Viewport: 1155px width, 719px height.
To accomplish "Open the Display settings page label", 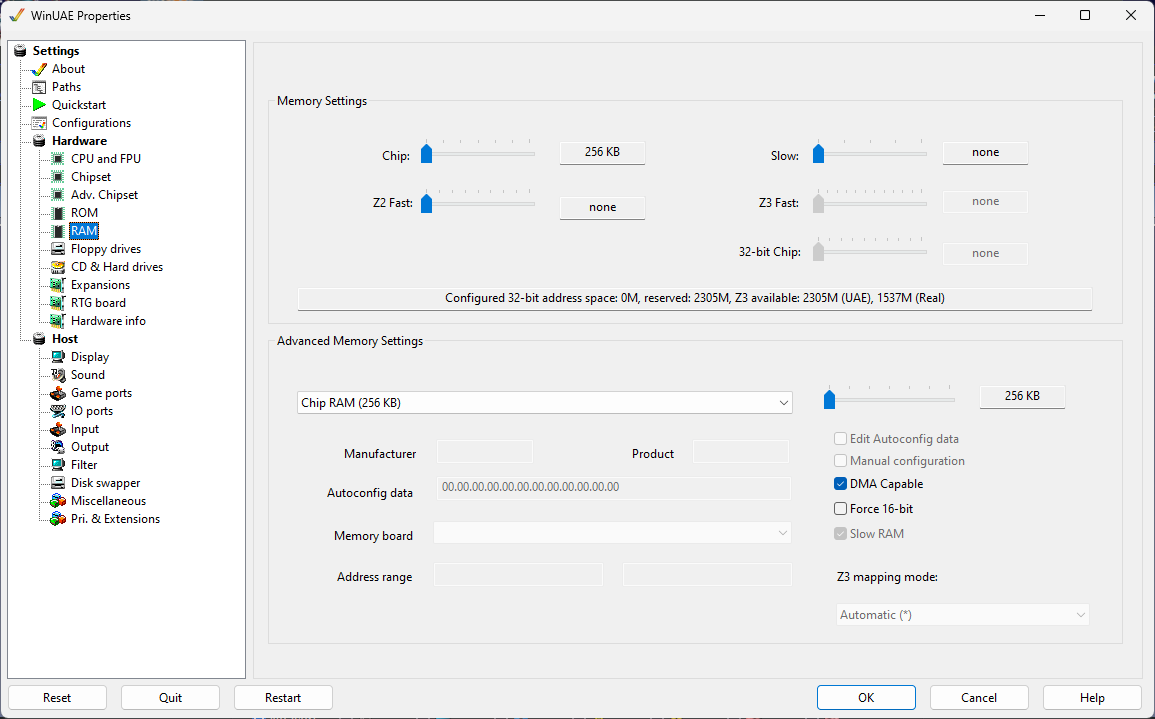I will tap(90, 357).
